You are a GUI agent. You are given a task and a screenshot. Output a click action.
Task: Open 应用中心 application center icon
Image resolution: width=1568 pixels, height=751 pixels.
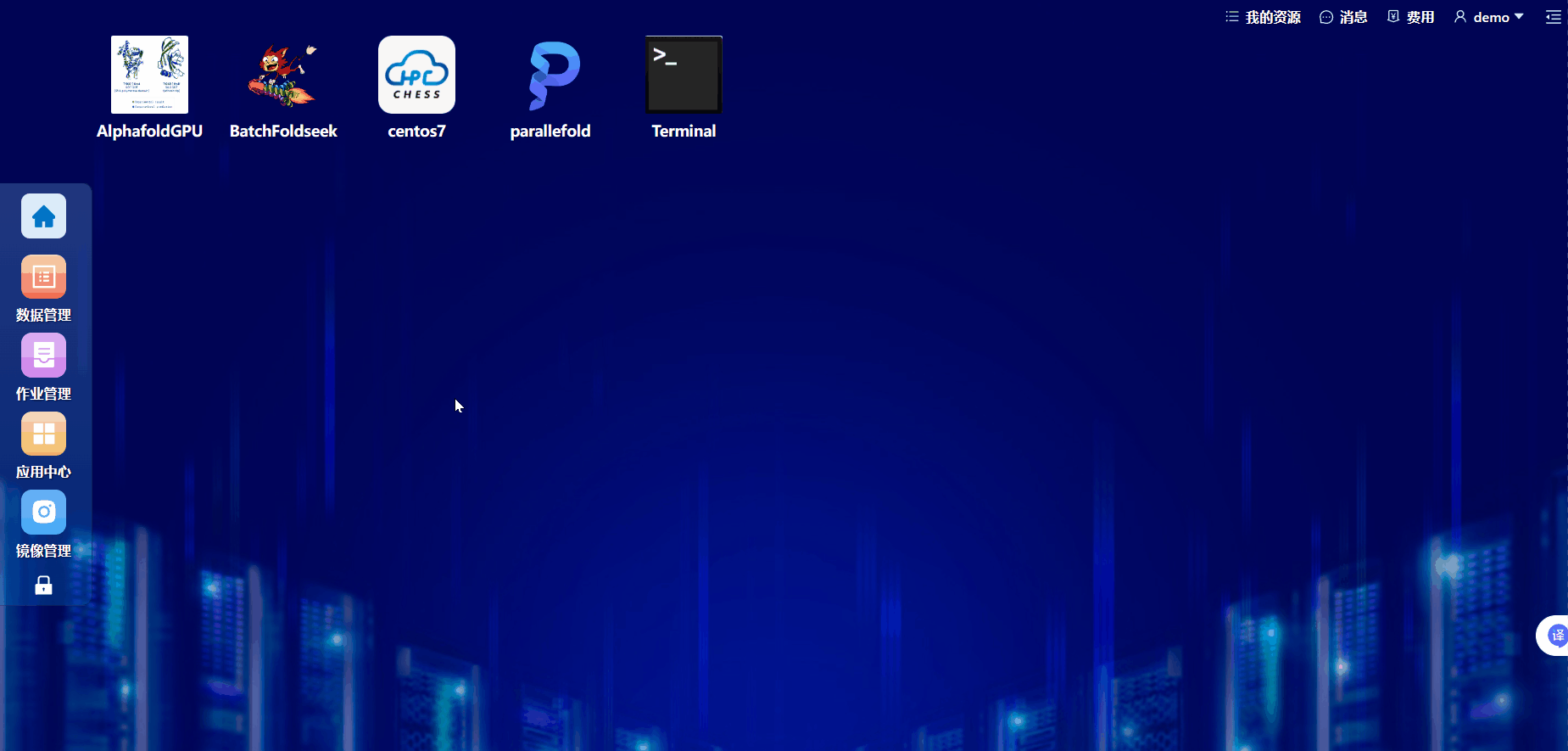(43, 434)
